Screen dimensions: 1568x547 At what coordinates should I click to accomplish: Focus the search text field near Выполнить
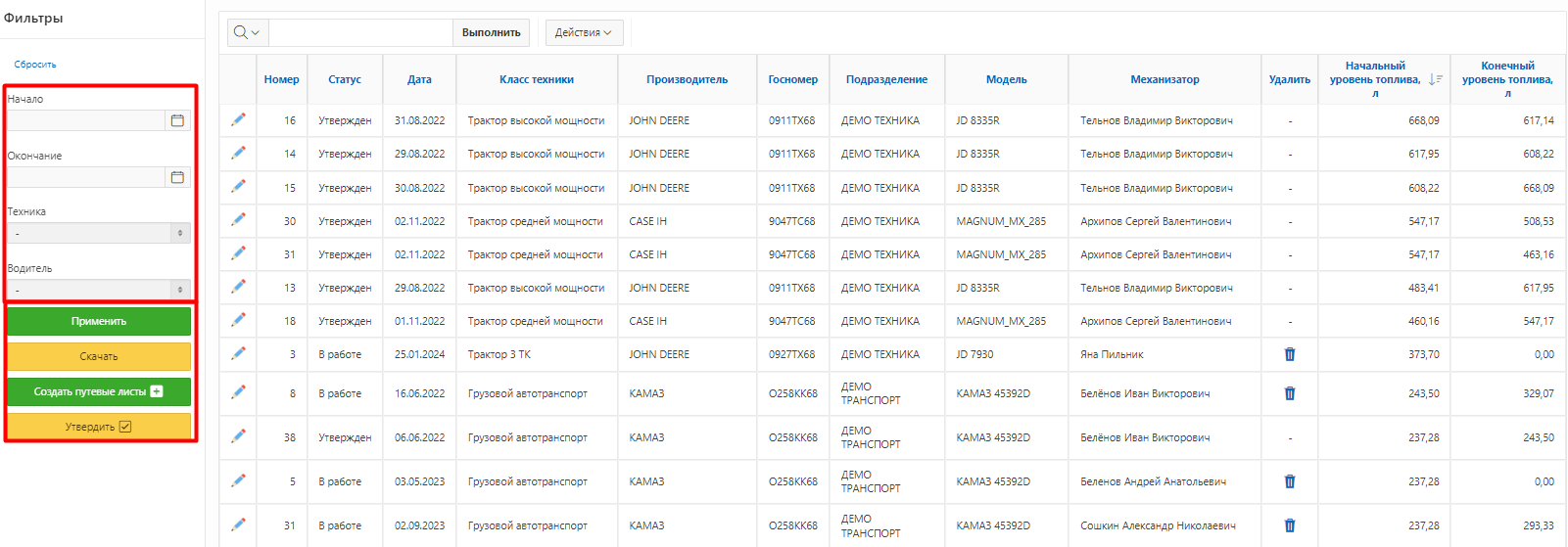[x=359, y=32]
